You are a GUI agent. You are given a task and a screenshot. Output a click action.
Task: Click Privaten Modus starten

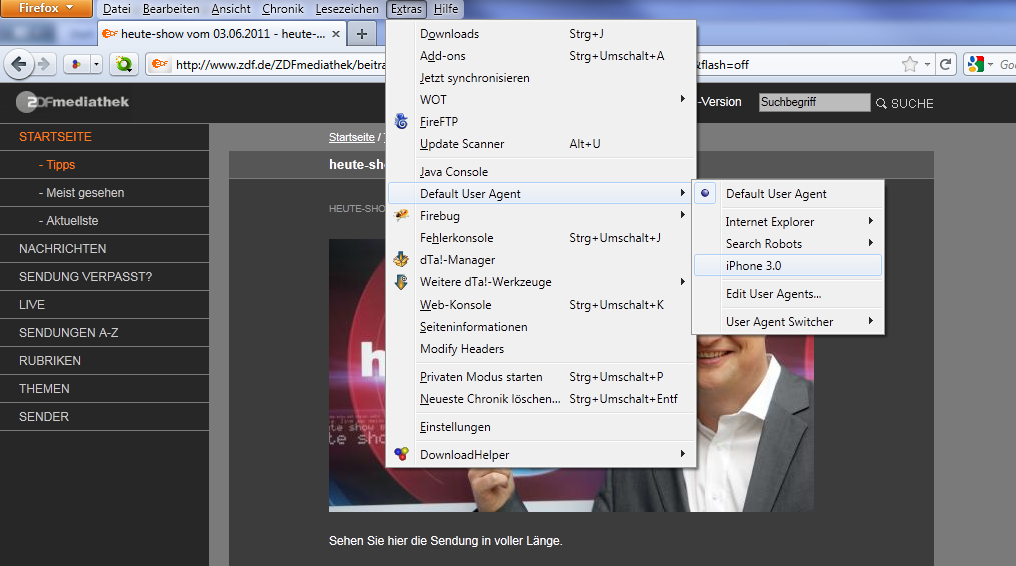tap(541, 376)
